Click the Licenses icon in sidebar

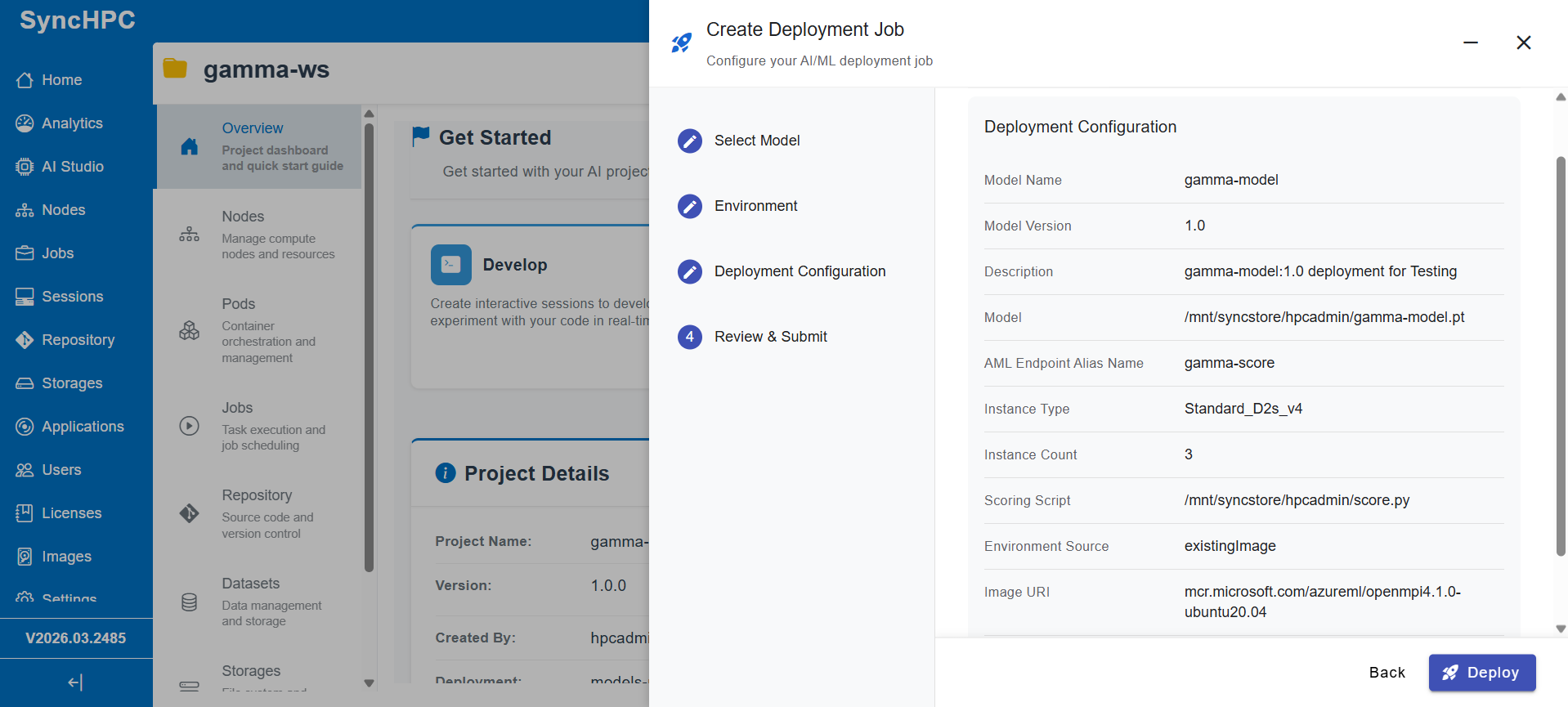pos(25,513)
